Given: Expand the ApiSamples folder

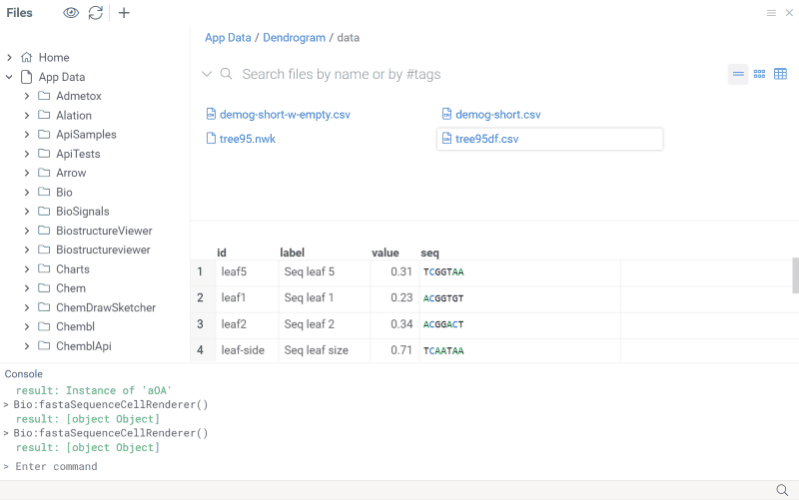Looking at the screenshot, I should [26, 135].
